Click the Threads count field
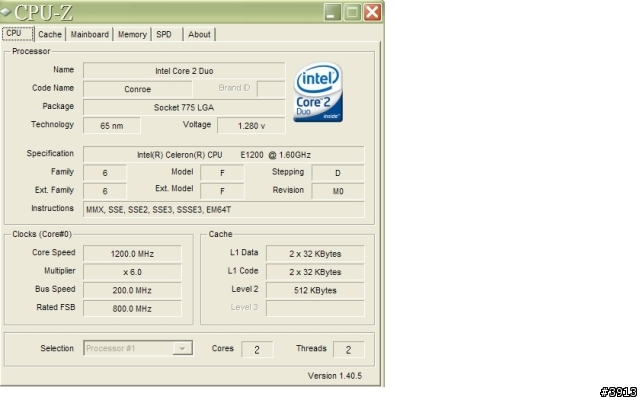The image size is (640, 400). click(x=349, y=349)
